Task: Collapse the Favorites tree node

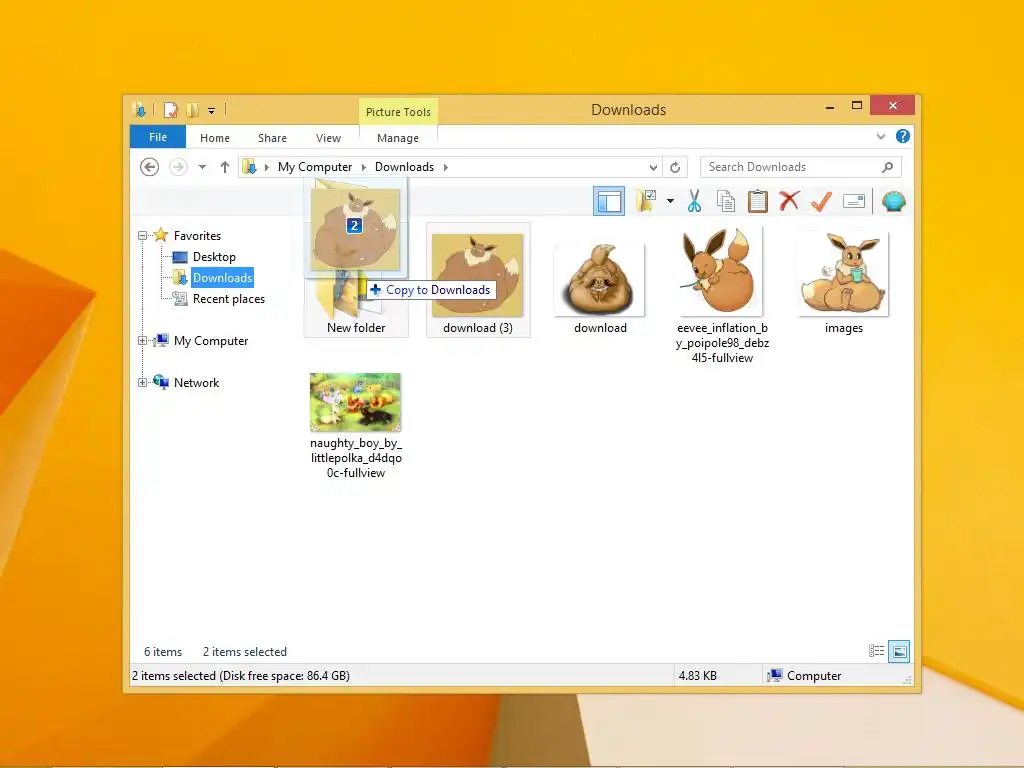Action: (x=142, y=235)
